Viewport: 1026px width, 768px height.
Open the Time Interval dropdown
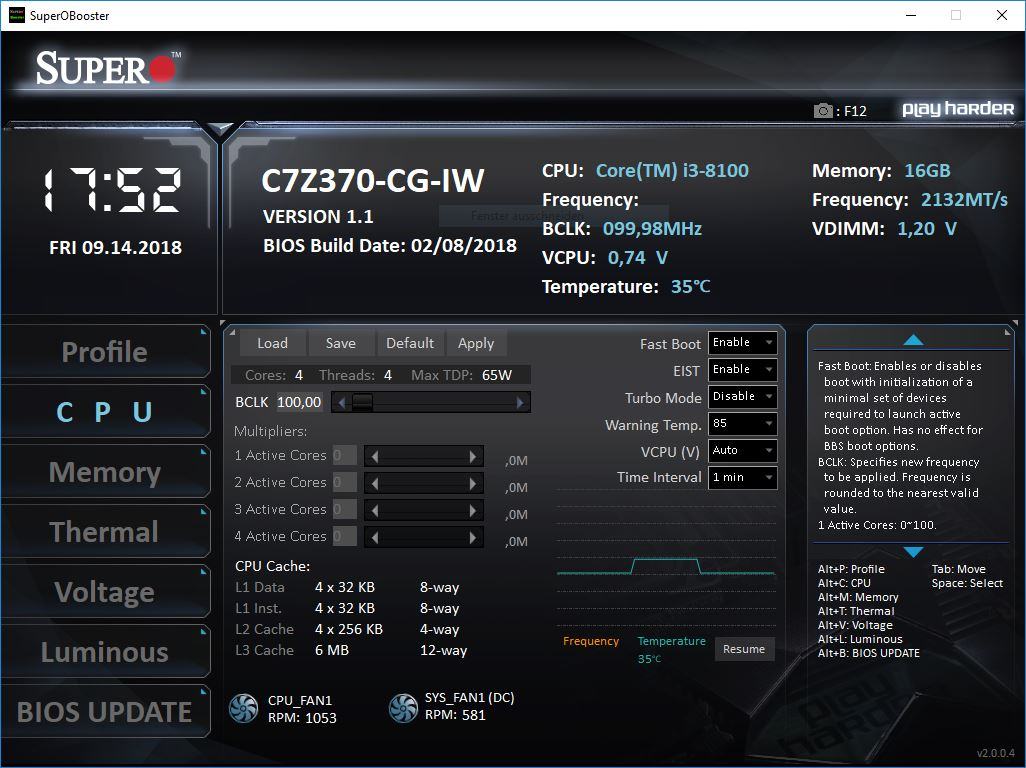pyautogui.click(x=743, y=478)
